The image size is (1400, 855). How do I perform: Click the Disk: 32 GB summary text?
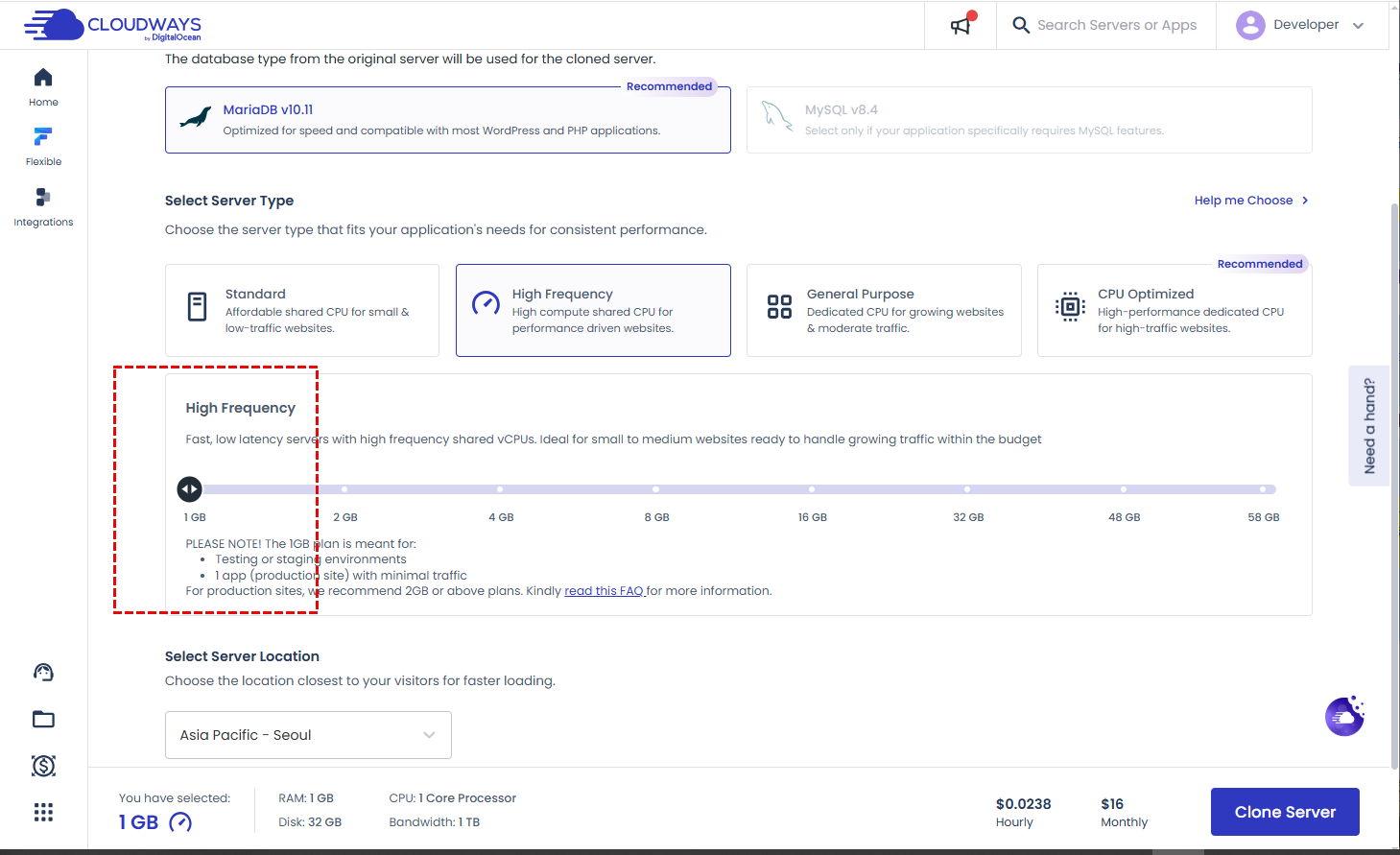click(x=310, y=822)
